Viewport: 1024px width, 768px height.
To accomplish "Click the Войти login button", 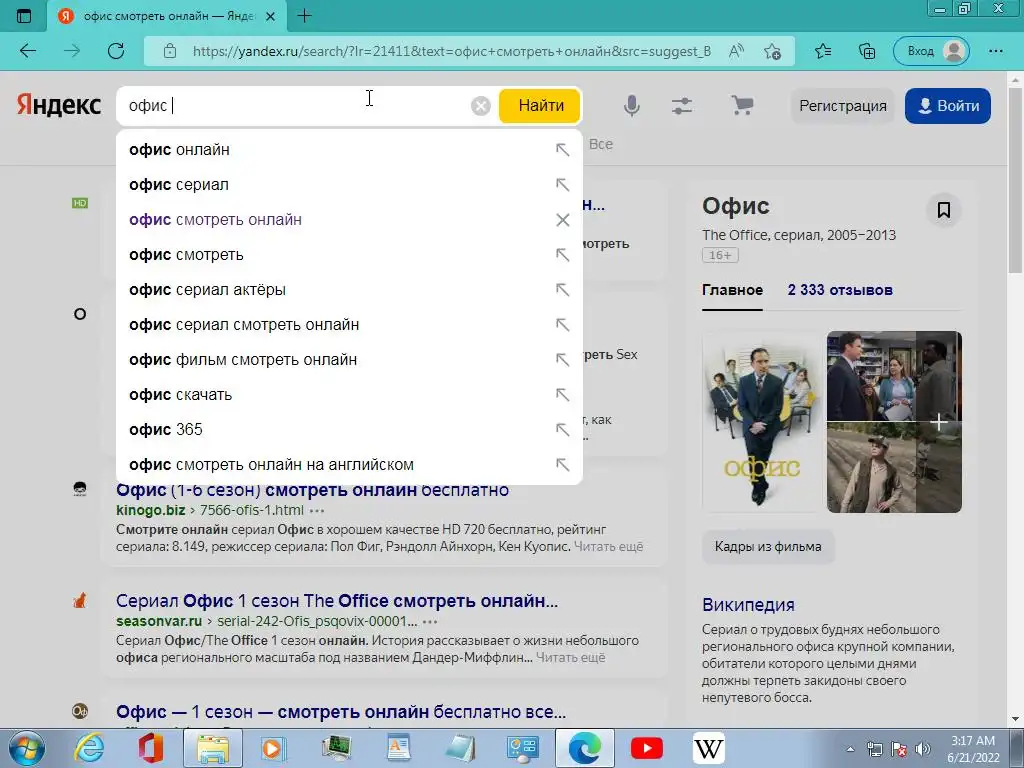I will click(x=948, y=106).
